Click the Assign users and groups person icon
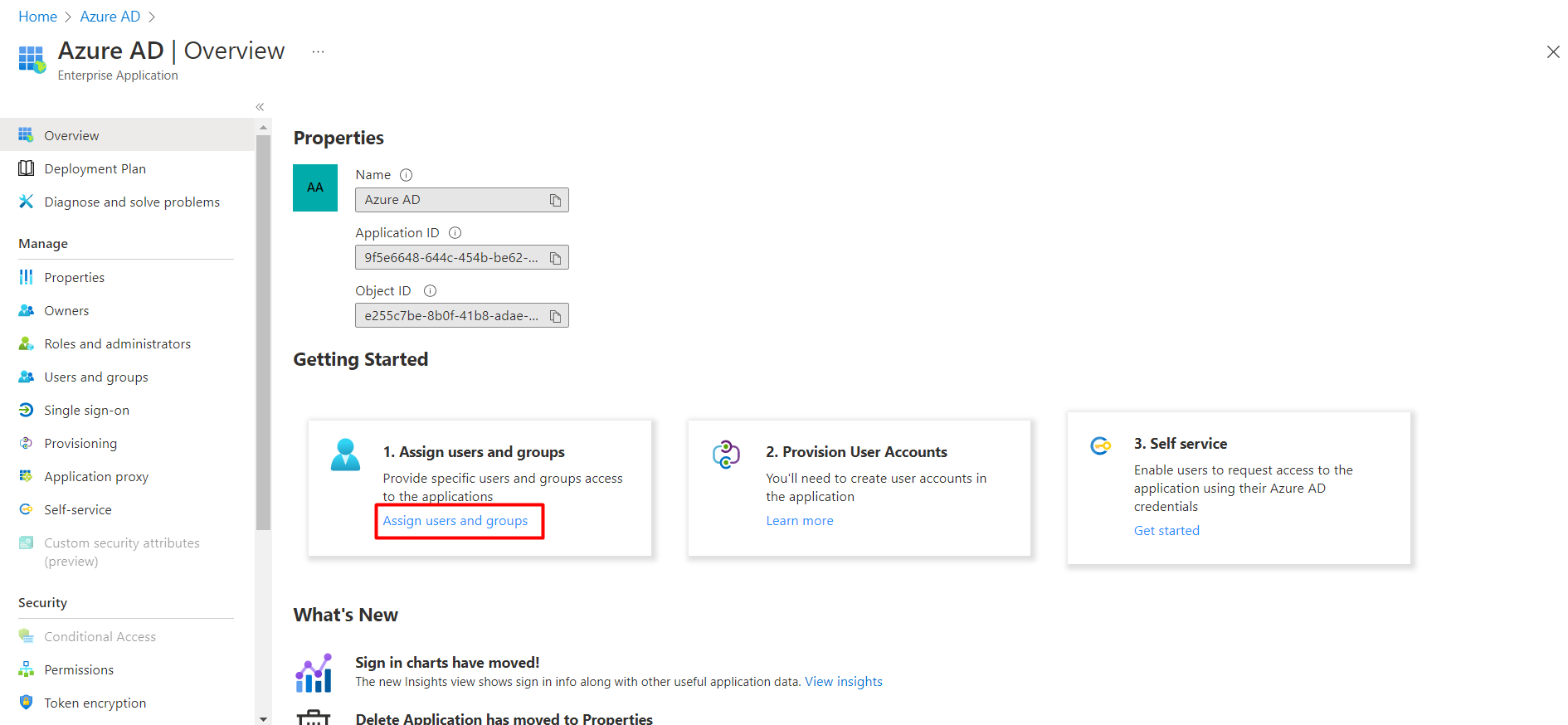The image size is (1568, 725). [345, 455]
